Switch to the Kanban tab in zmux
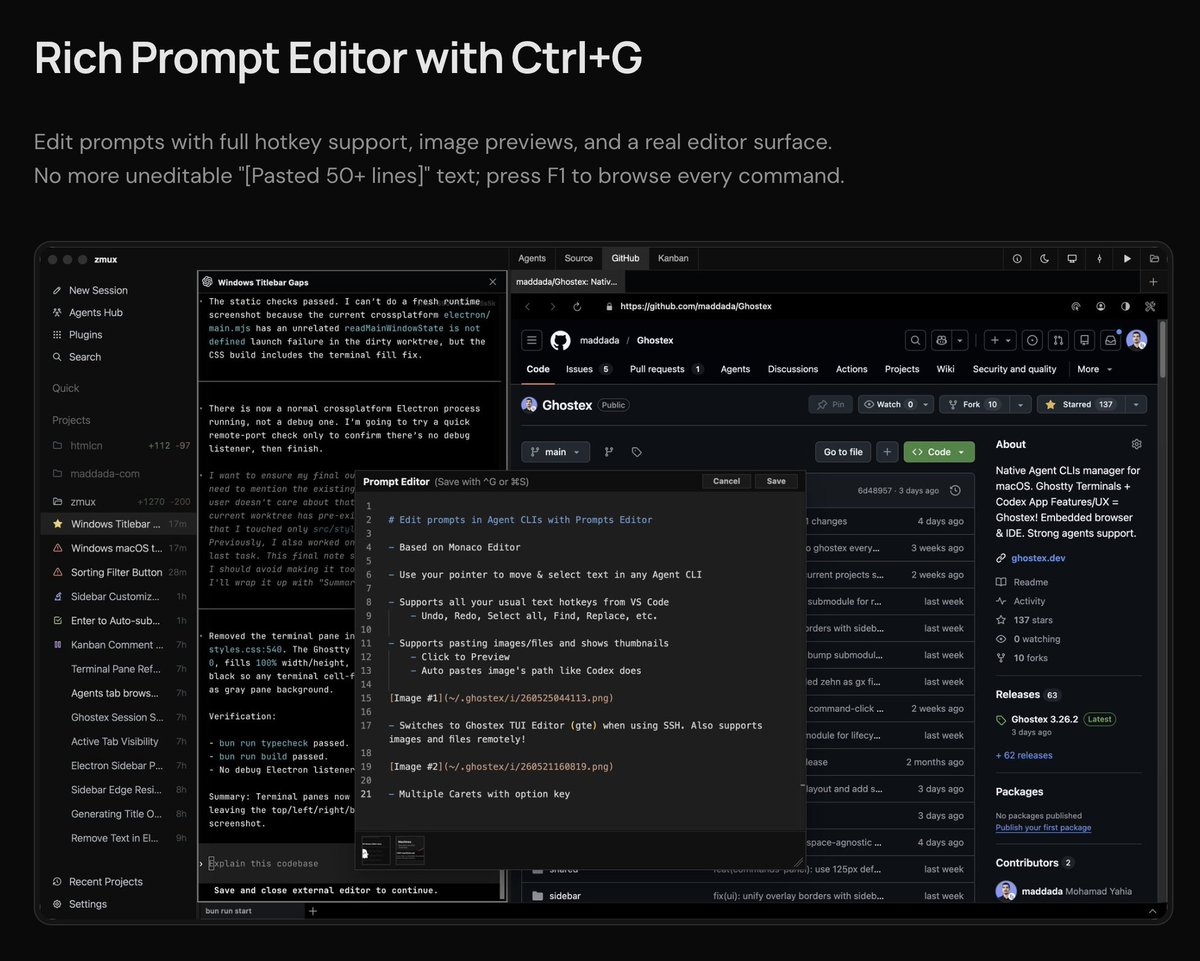 tap(673, 258)
